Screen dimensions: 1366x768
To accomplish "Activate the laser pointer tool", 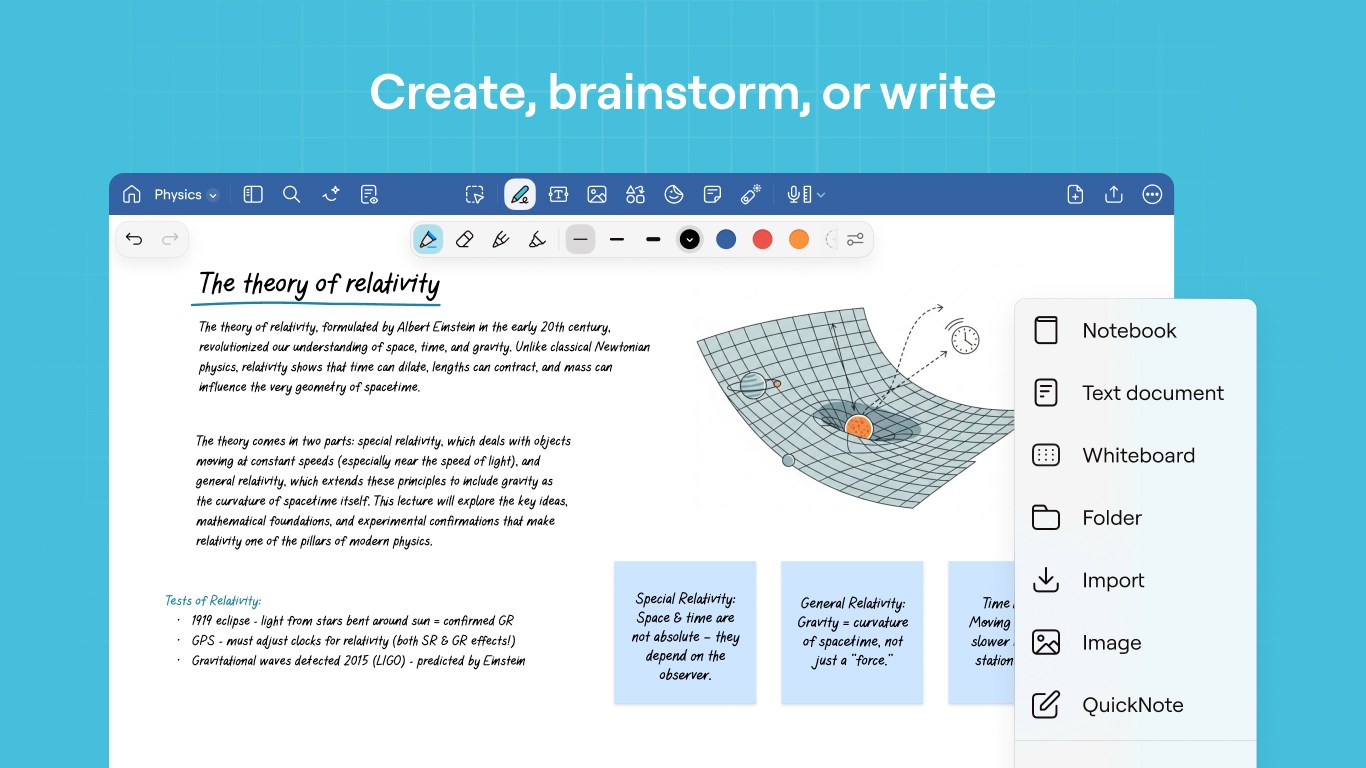I will (750, 194).
